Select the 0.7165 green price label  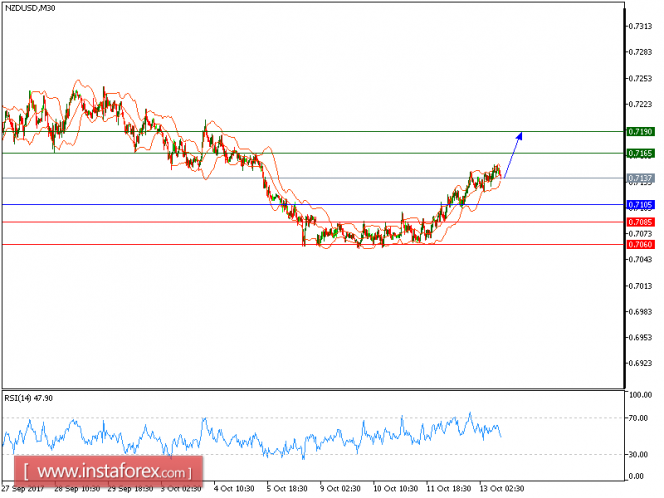pos(640,153)
